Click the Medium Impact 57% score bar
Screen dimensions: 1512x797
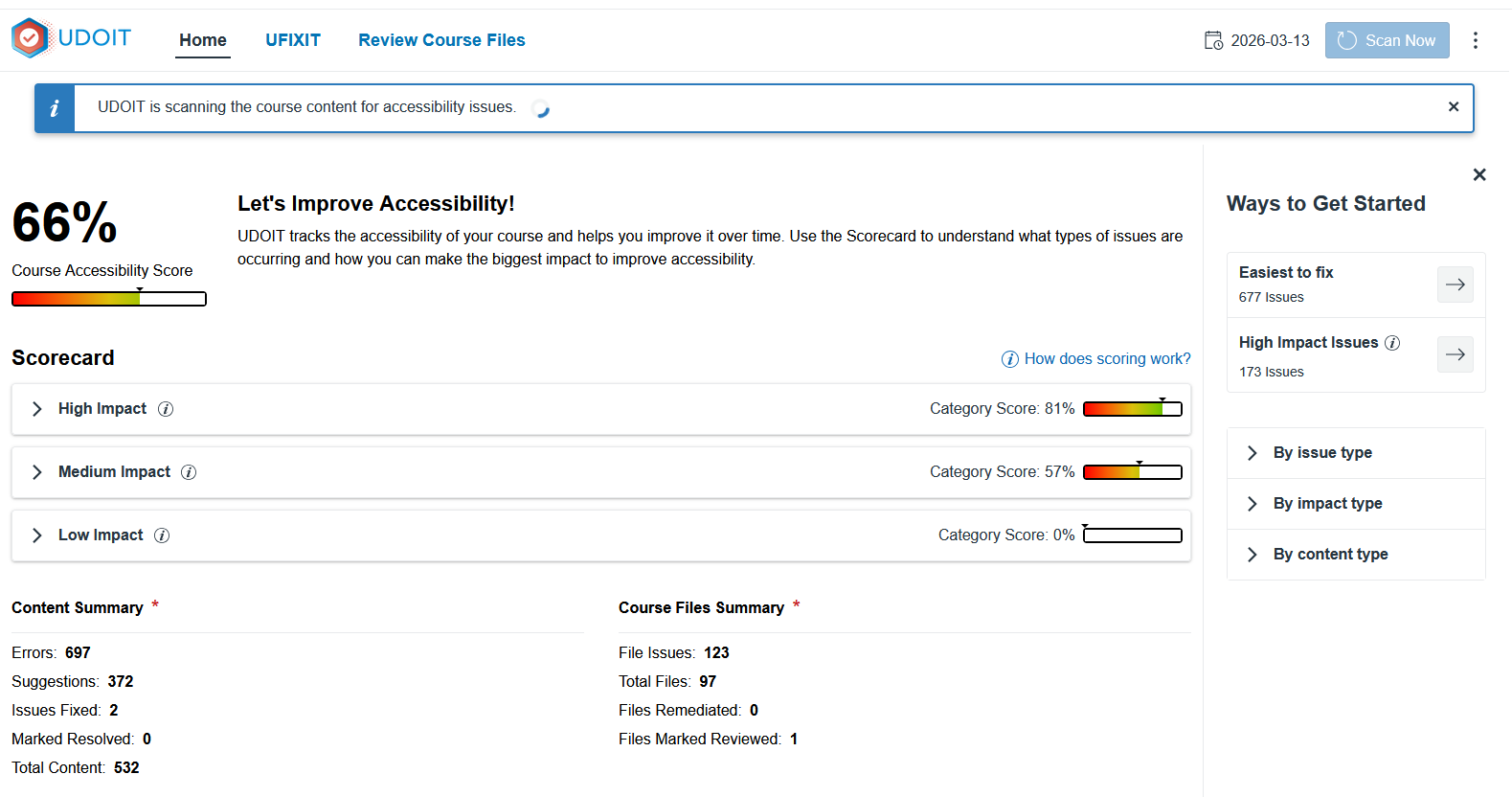[1133, 472]
